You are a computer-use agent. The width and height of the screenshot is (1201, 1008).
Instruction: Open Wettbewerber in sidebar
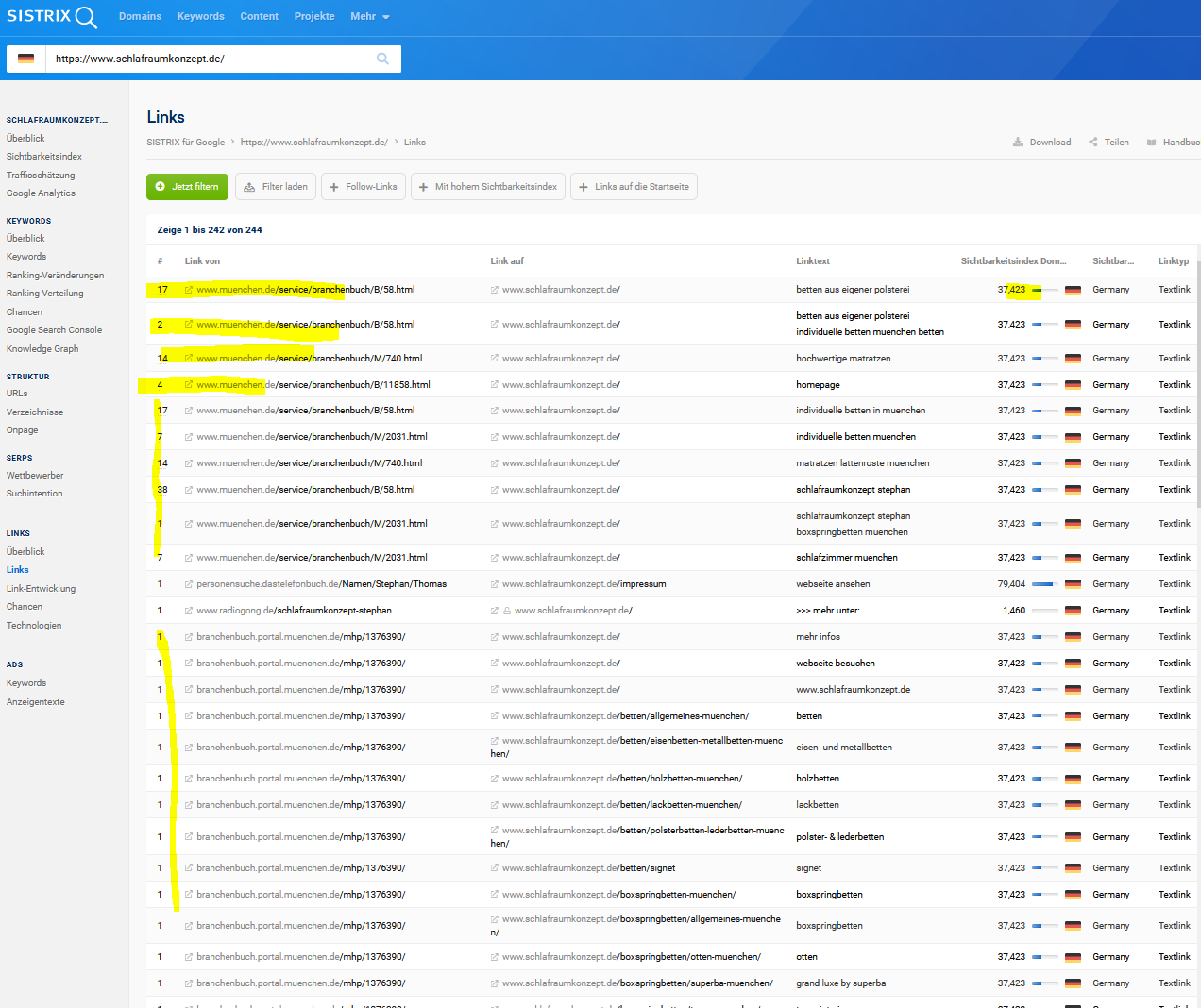35,476
